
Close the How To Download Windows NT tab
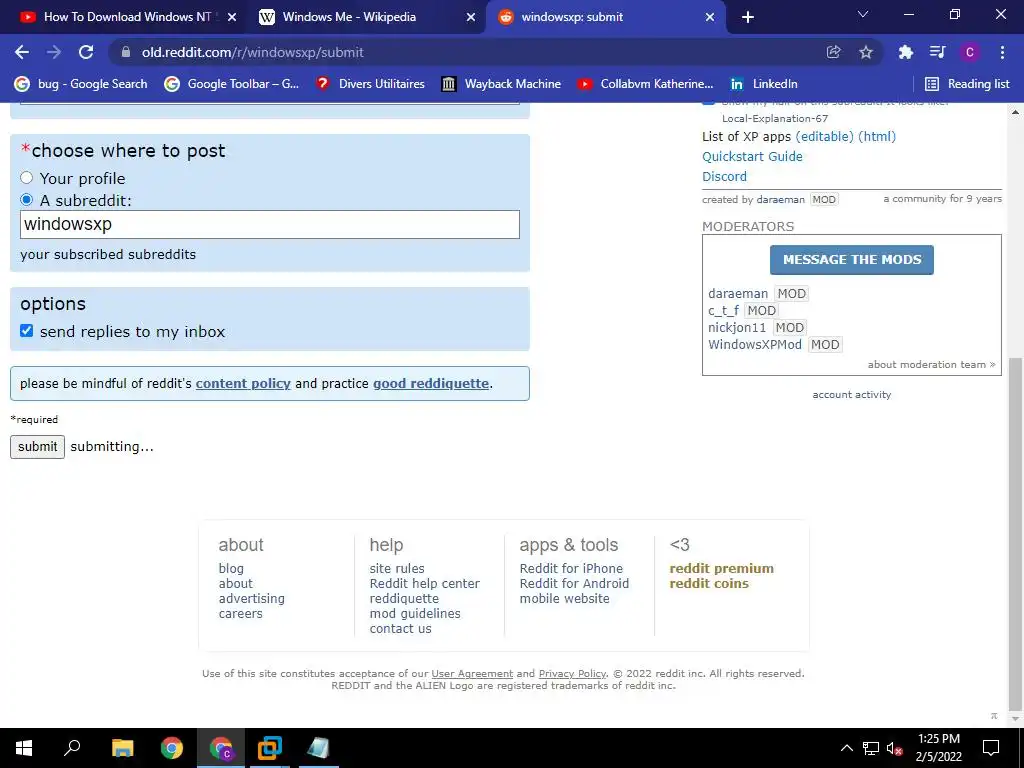pyautogui.click(x=232, y=18)
